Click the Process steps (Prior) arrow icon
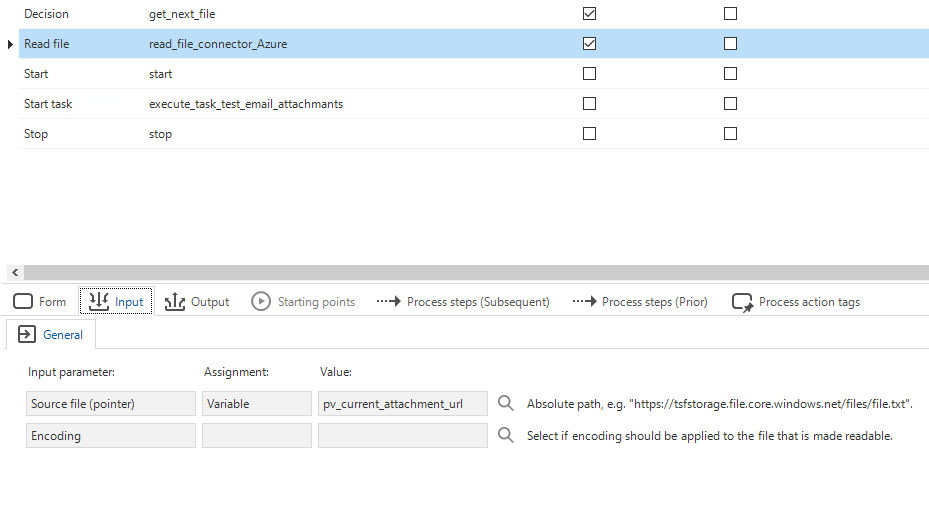Screen dimensions: 929x509 pyautogui.click(x=584, y=302)
